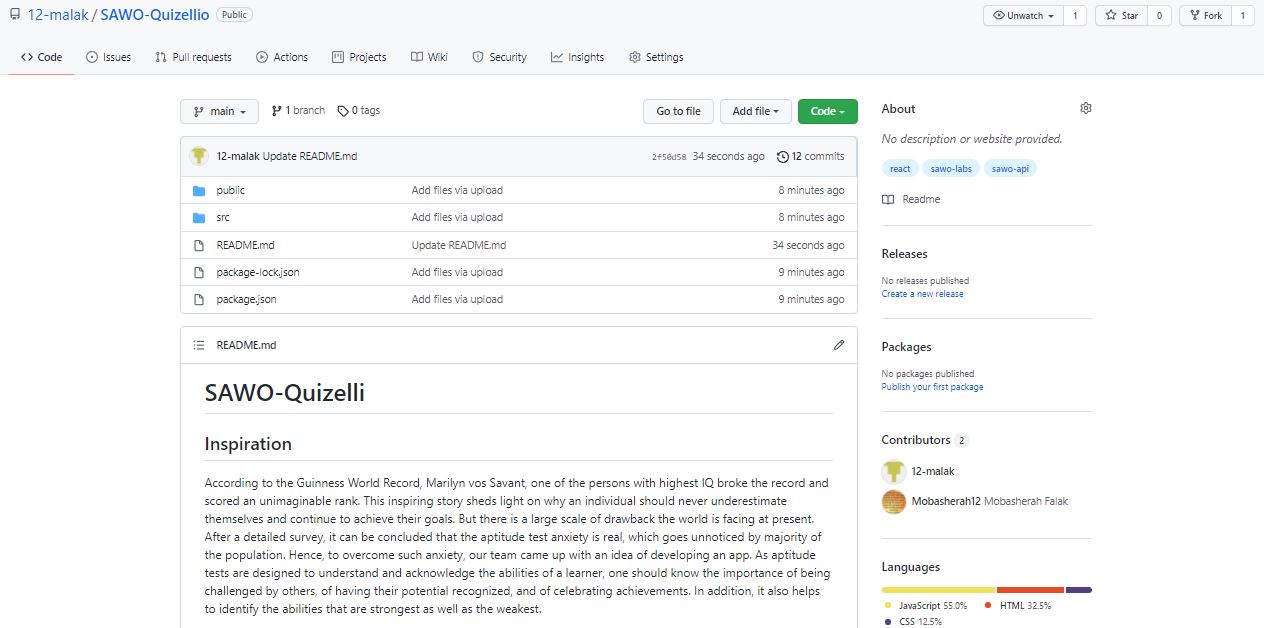Click the sawo-labs topic tag
This screenshot has height=628, width=1264.
tap(951, 168)
